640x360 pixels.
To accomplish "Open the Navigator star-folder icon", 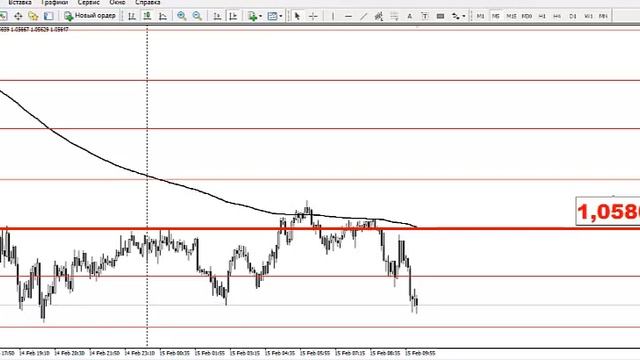I will [33, 16].
